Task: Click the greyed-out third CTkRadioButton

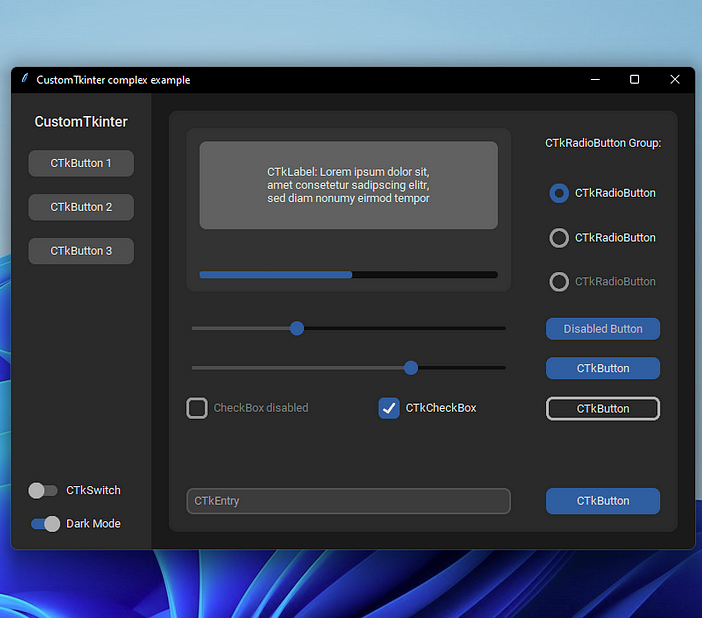Action: click(559, 282)
